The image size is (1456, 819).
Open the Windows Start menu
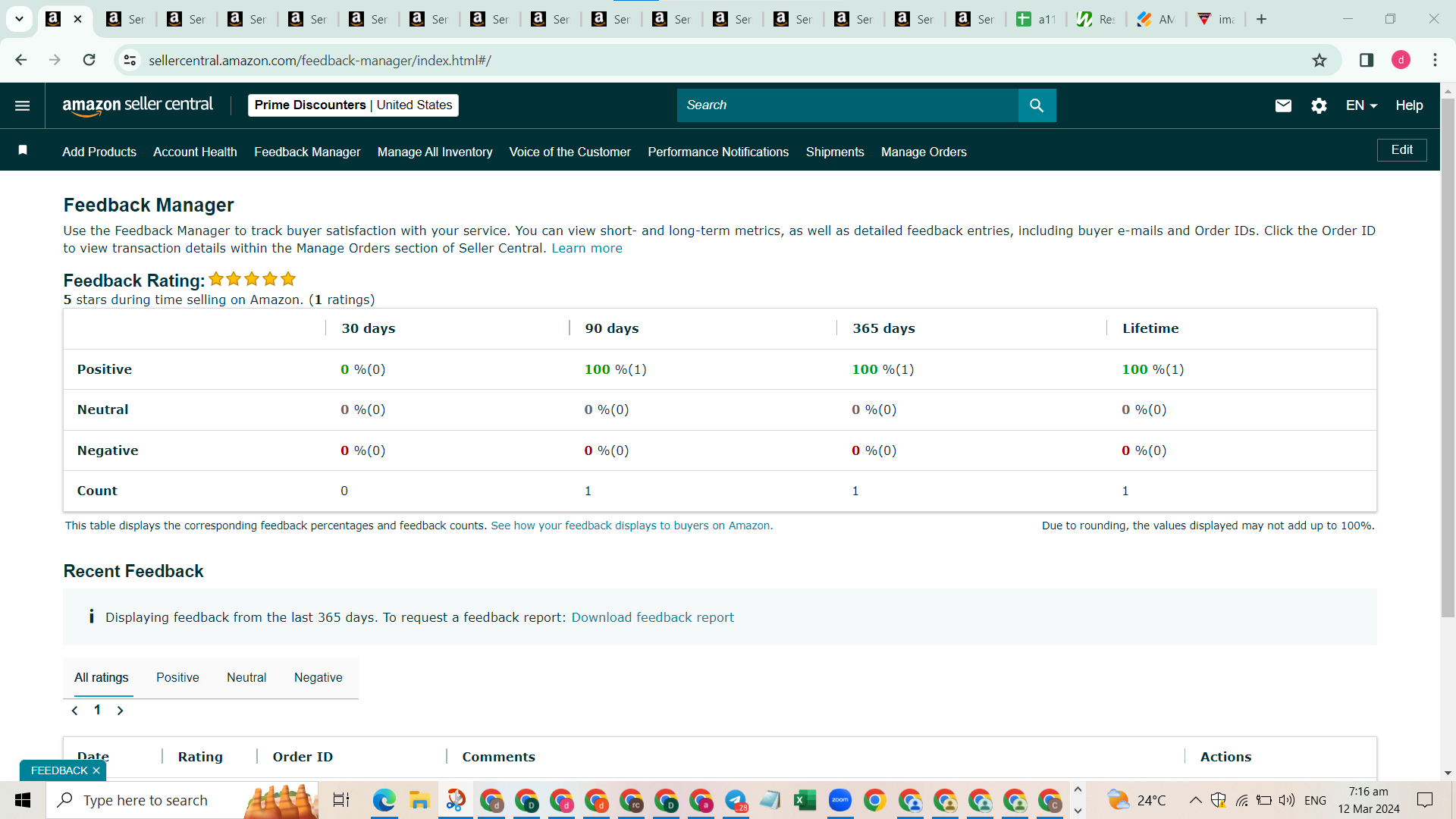click(23, 800)
